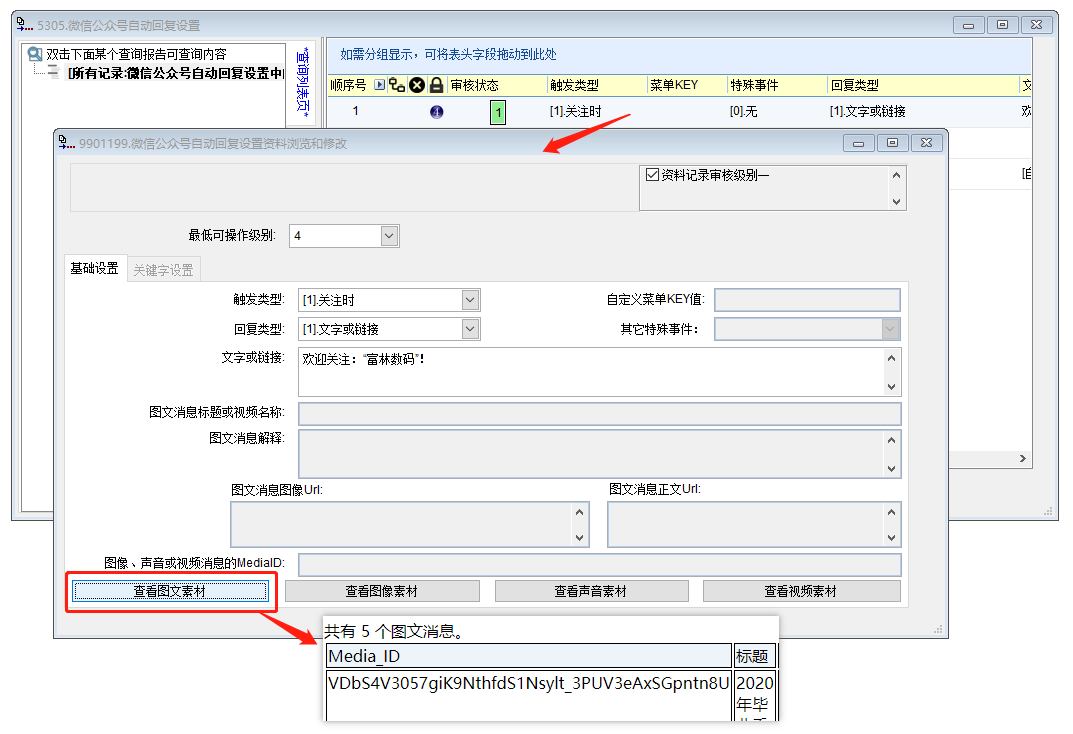Screen dimensions: 1073x734
Task: Click the 回复类型 column header
Action: (x=923, y=85)
